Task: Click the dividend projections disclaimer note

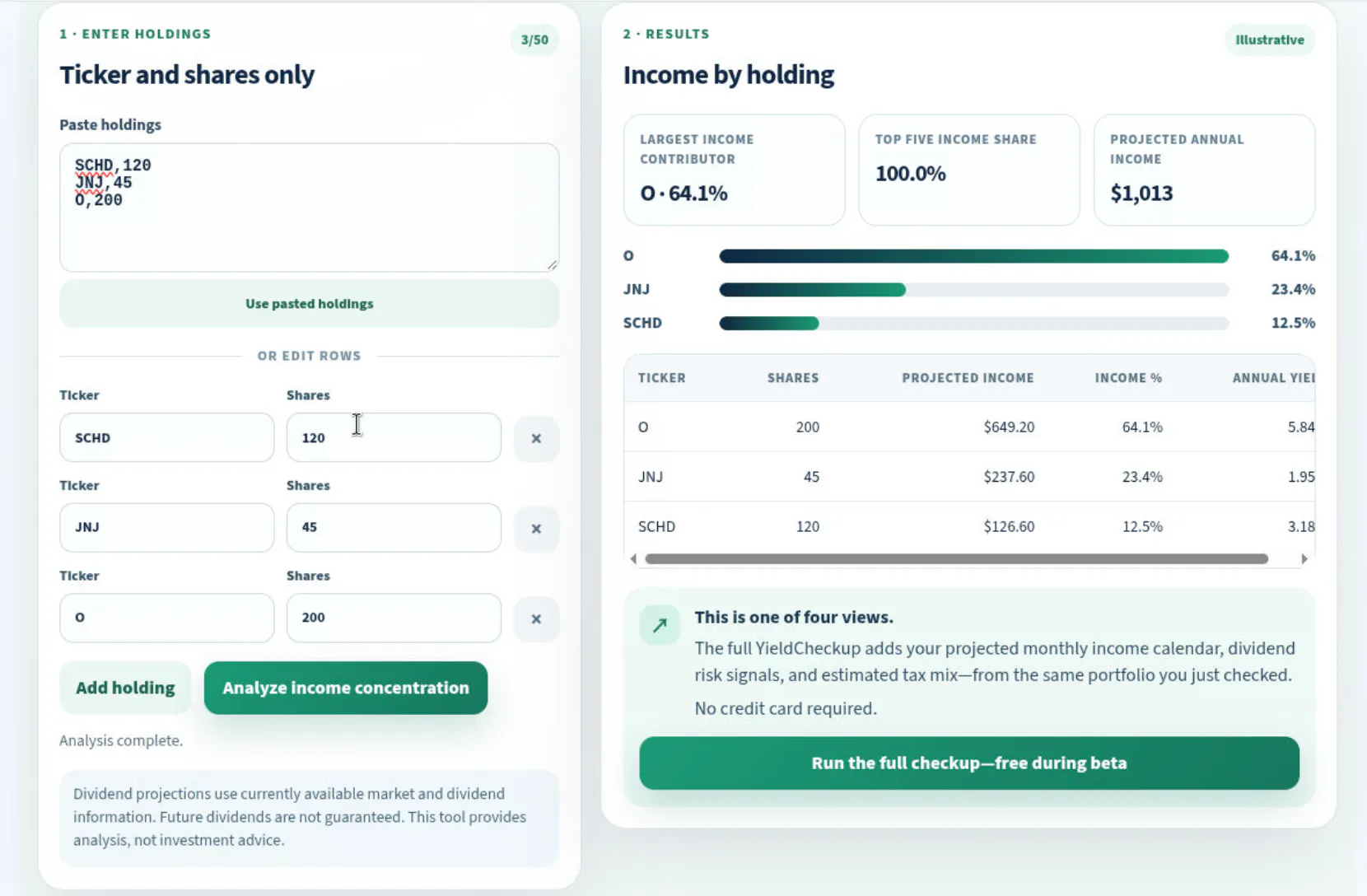Action: point(309,817)
